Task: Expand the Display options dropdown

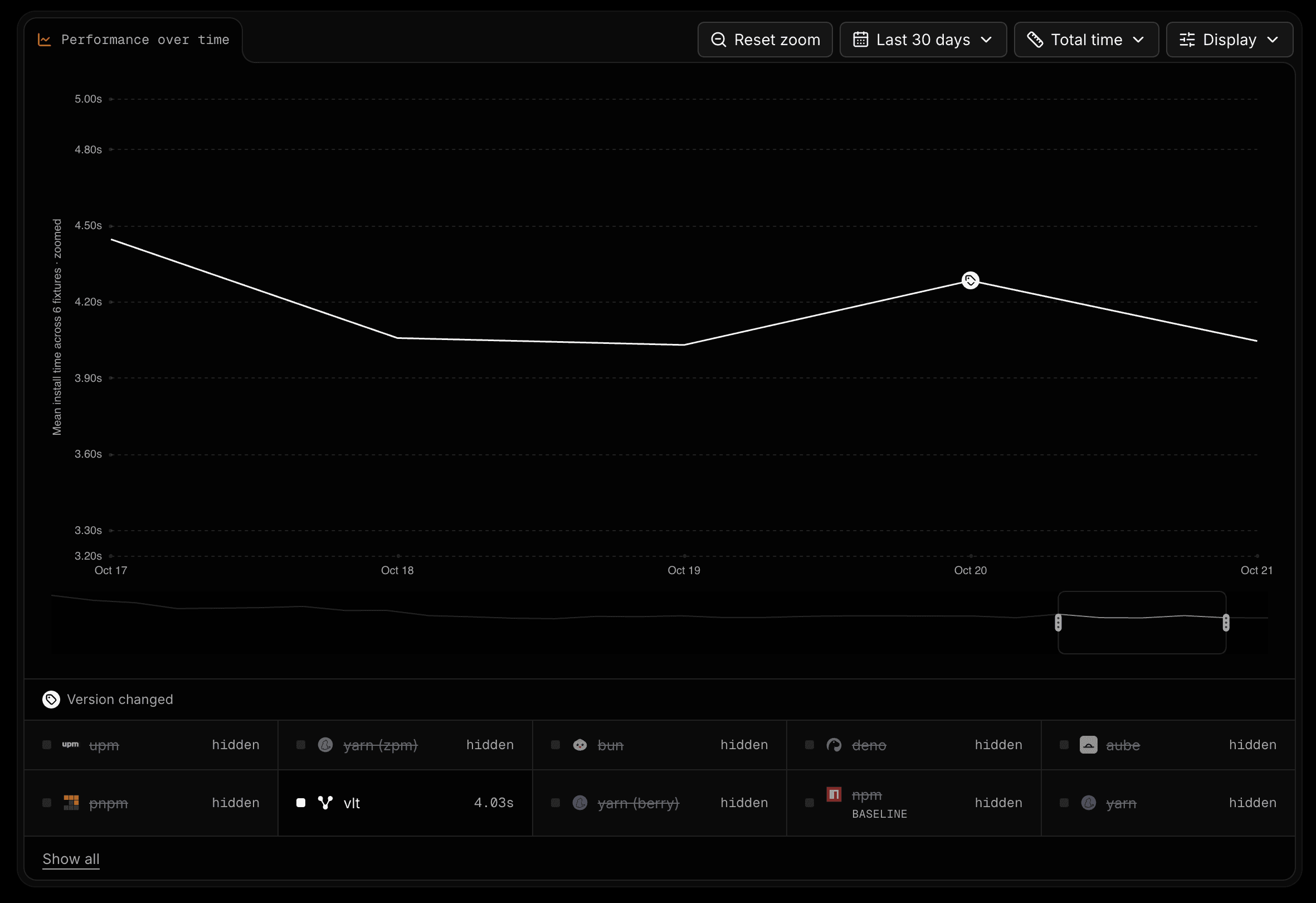Action: point(1229,40)
